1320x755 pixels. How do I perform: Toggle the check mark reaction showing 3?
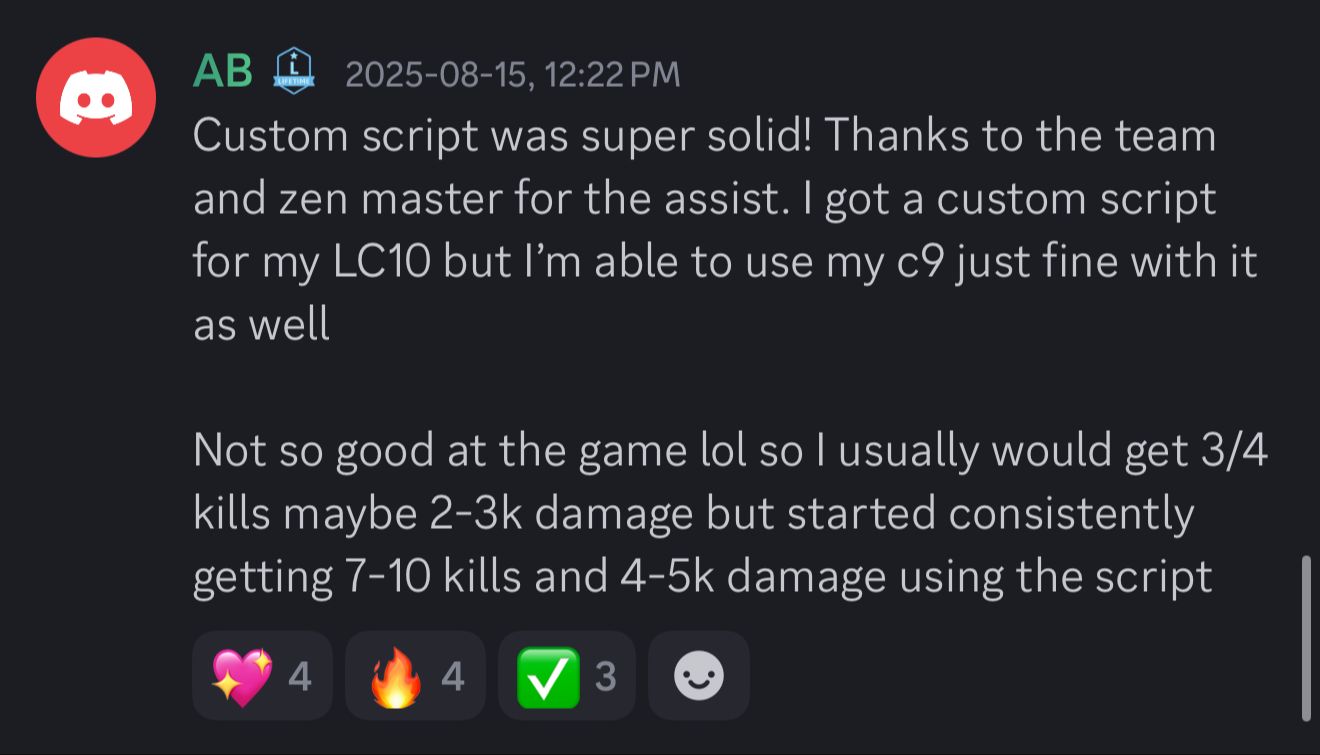[x=566, y=676]
